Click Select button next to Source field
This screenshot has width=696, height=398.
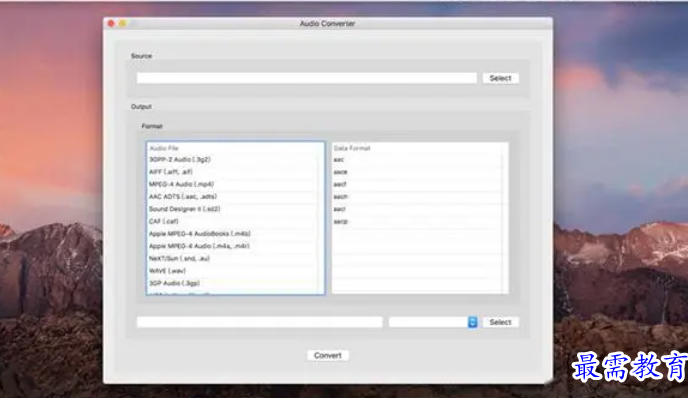click(500, 78)
